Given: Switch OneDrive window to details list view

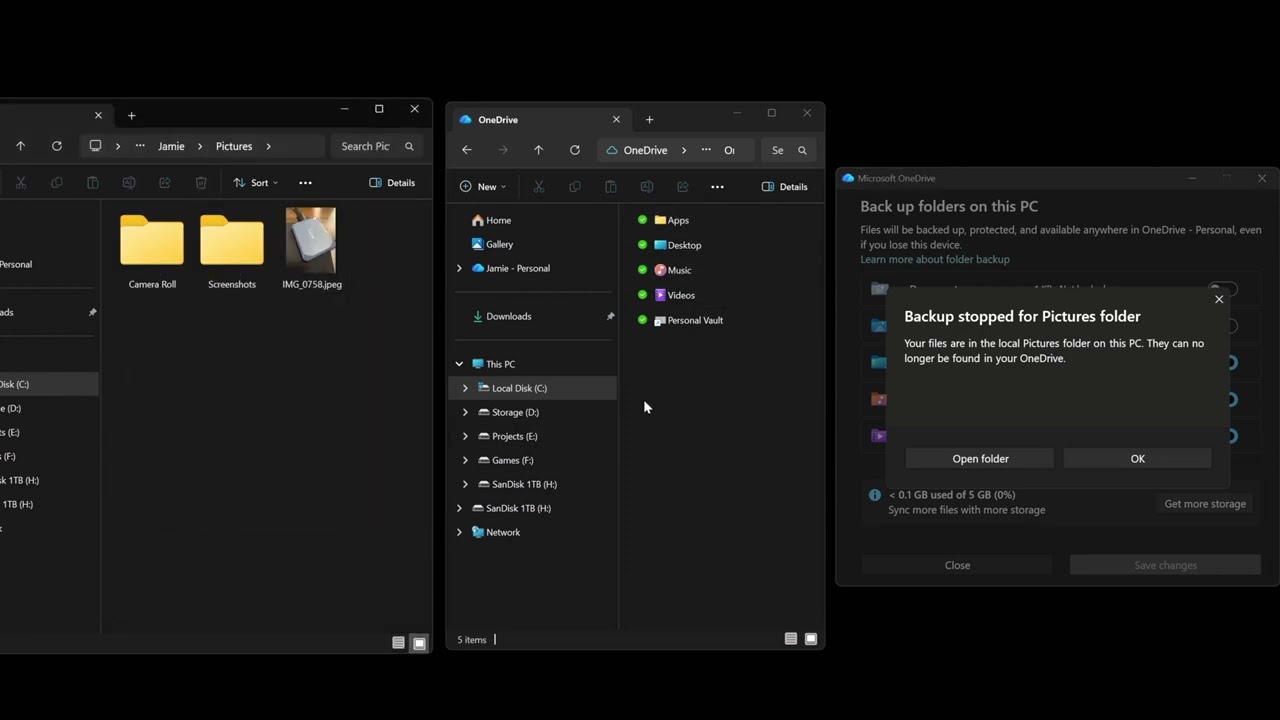Looking at the screenshot, I should (x=791, y=639).
